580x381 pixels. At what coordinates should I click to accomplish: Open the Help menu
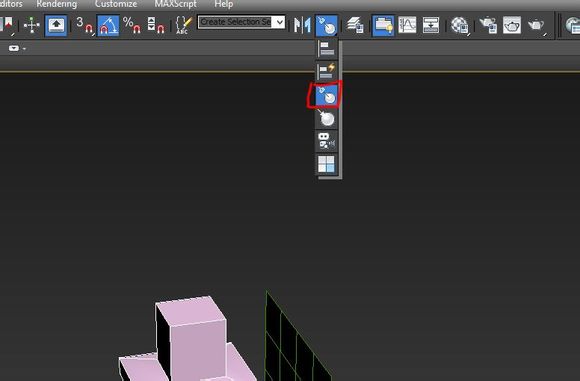[223, 4]
